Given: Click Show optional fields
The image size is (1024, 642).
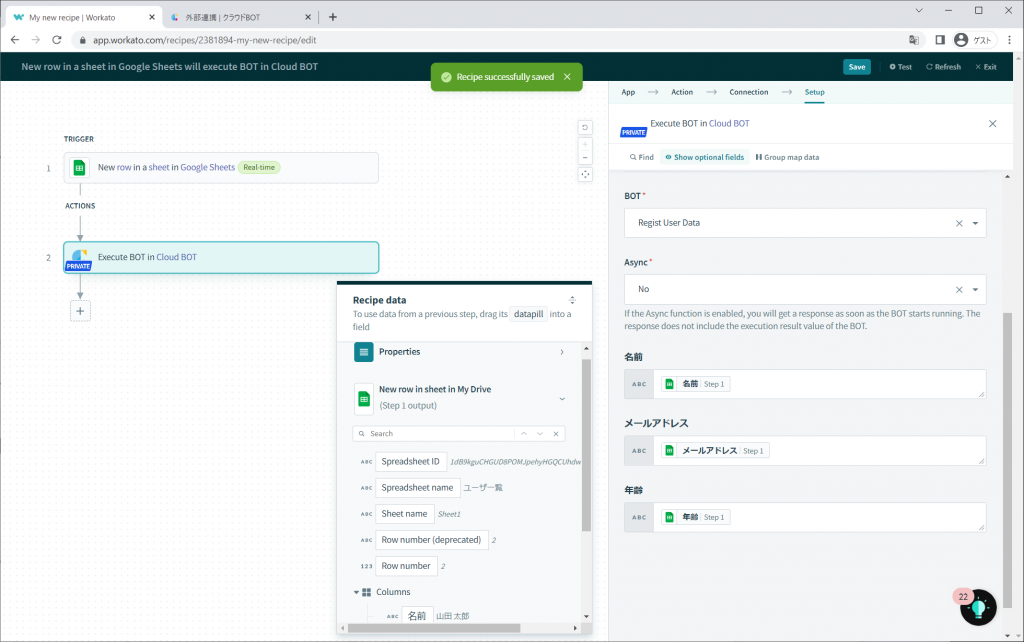Looking at the screenshot, I should pos(705,157).
